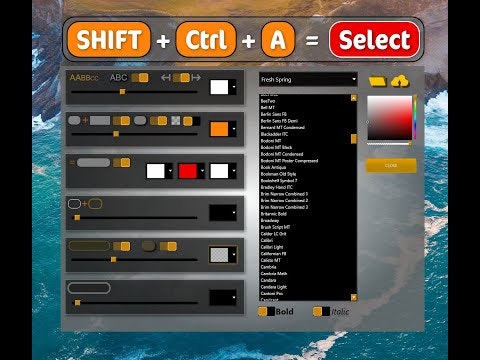Toggle the Bold switch
Screen dimensions: 480x360
(266, 312)
